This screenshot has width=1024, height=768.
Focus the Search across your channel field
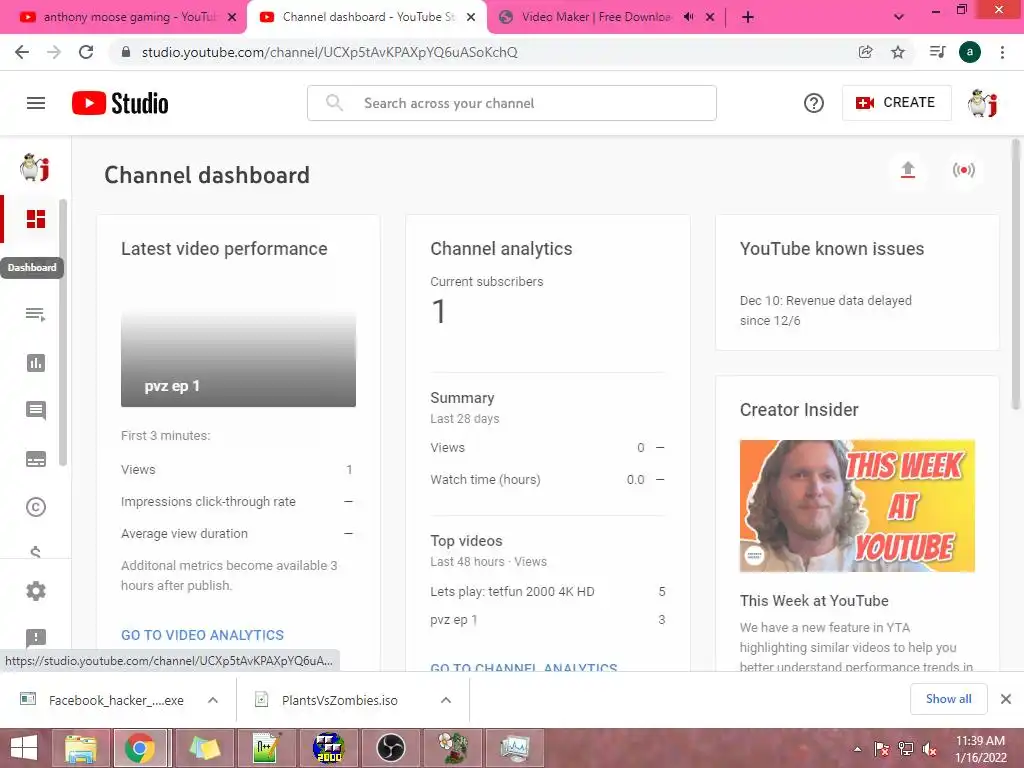[512, 103]
